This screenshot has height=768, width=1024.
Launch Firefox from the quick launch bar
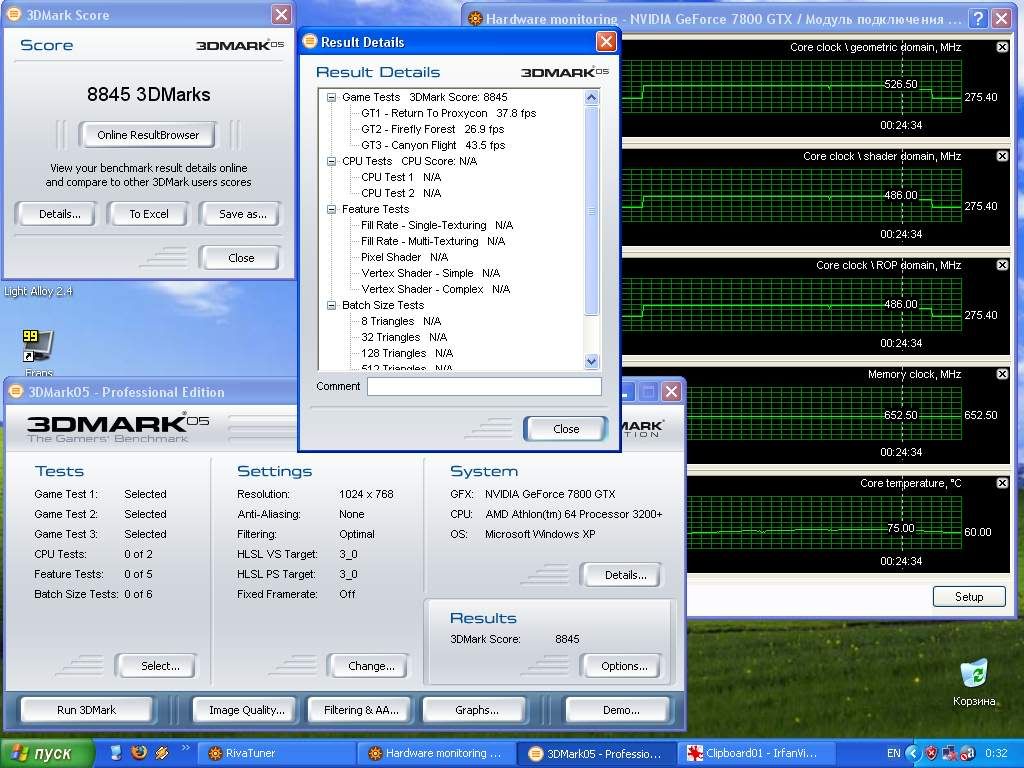(x=139, y=752)
